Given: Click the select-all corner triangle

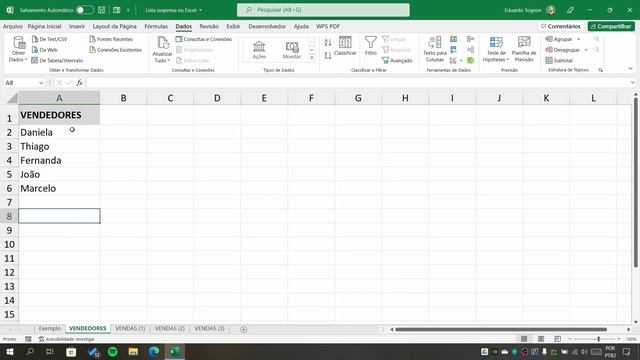Looking at the screenshot, I should [12, 98].
